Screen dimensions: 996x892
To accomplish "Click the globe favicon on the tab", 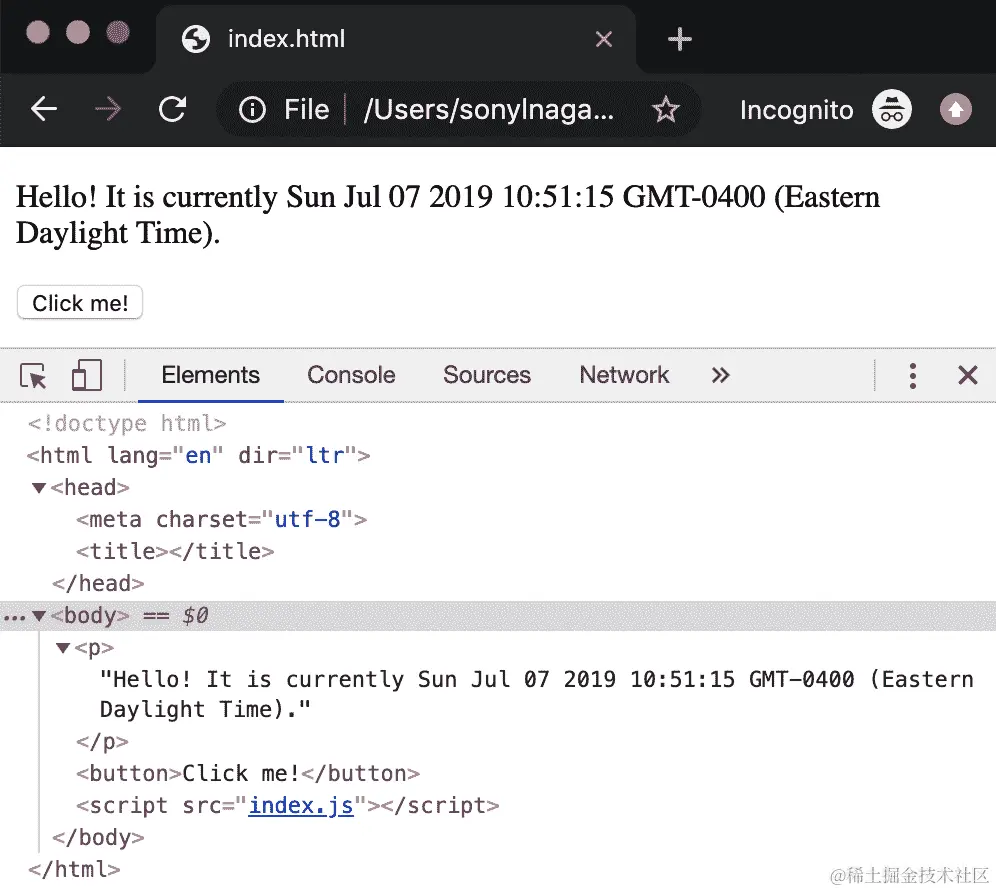I will click(196, 39).
